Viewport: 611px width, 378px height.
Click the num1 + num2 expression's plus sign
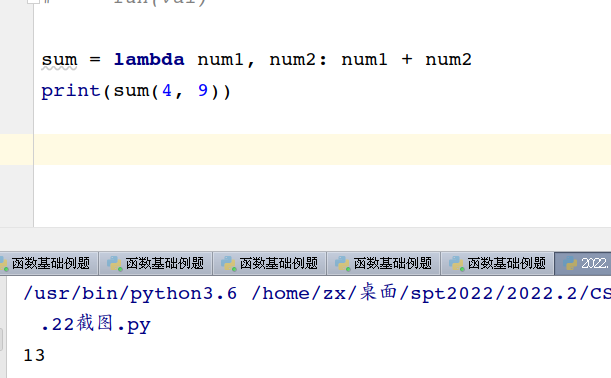406,60
